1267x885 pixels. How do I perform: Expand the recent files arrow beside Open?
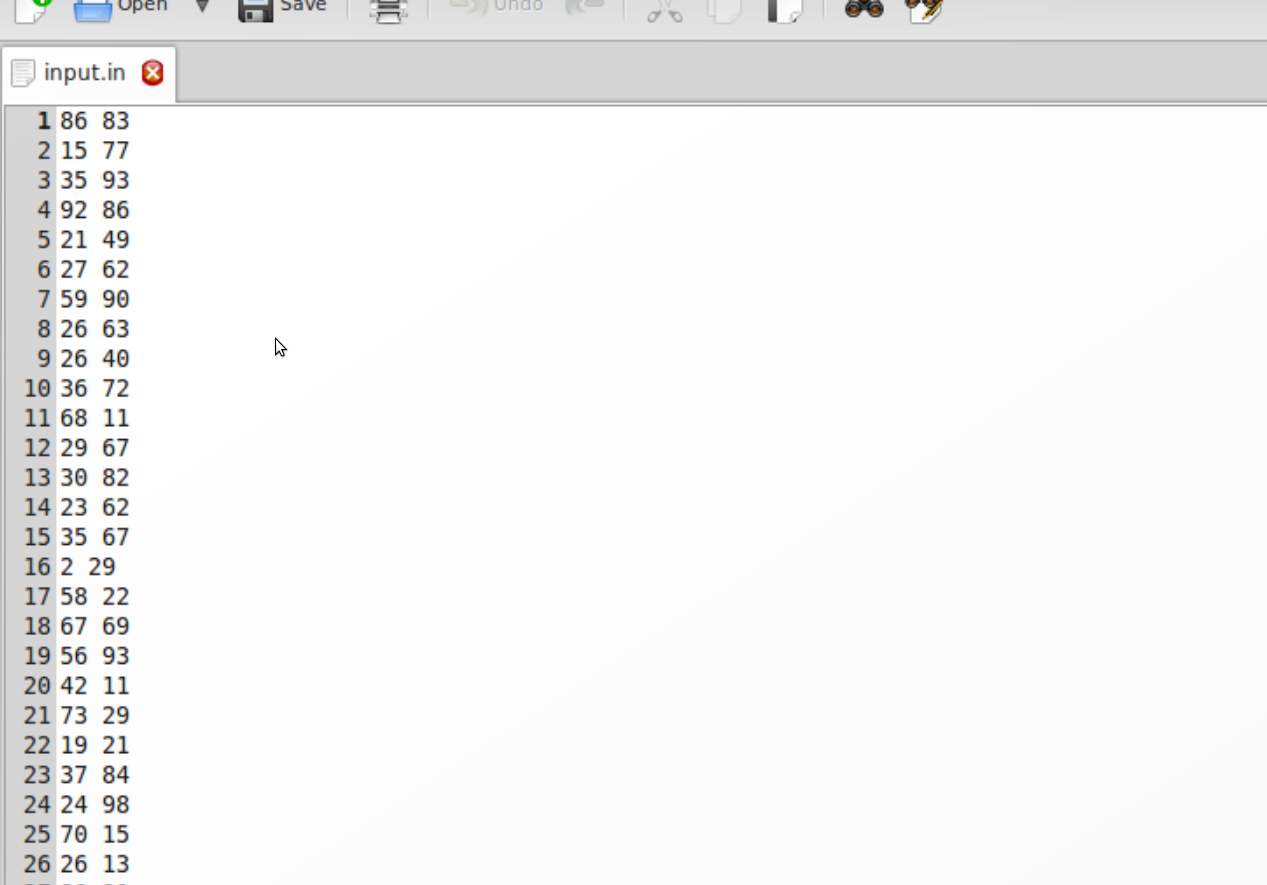[202, 8]
